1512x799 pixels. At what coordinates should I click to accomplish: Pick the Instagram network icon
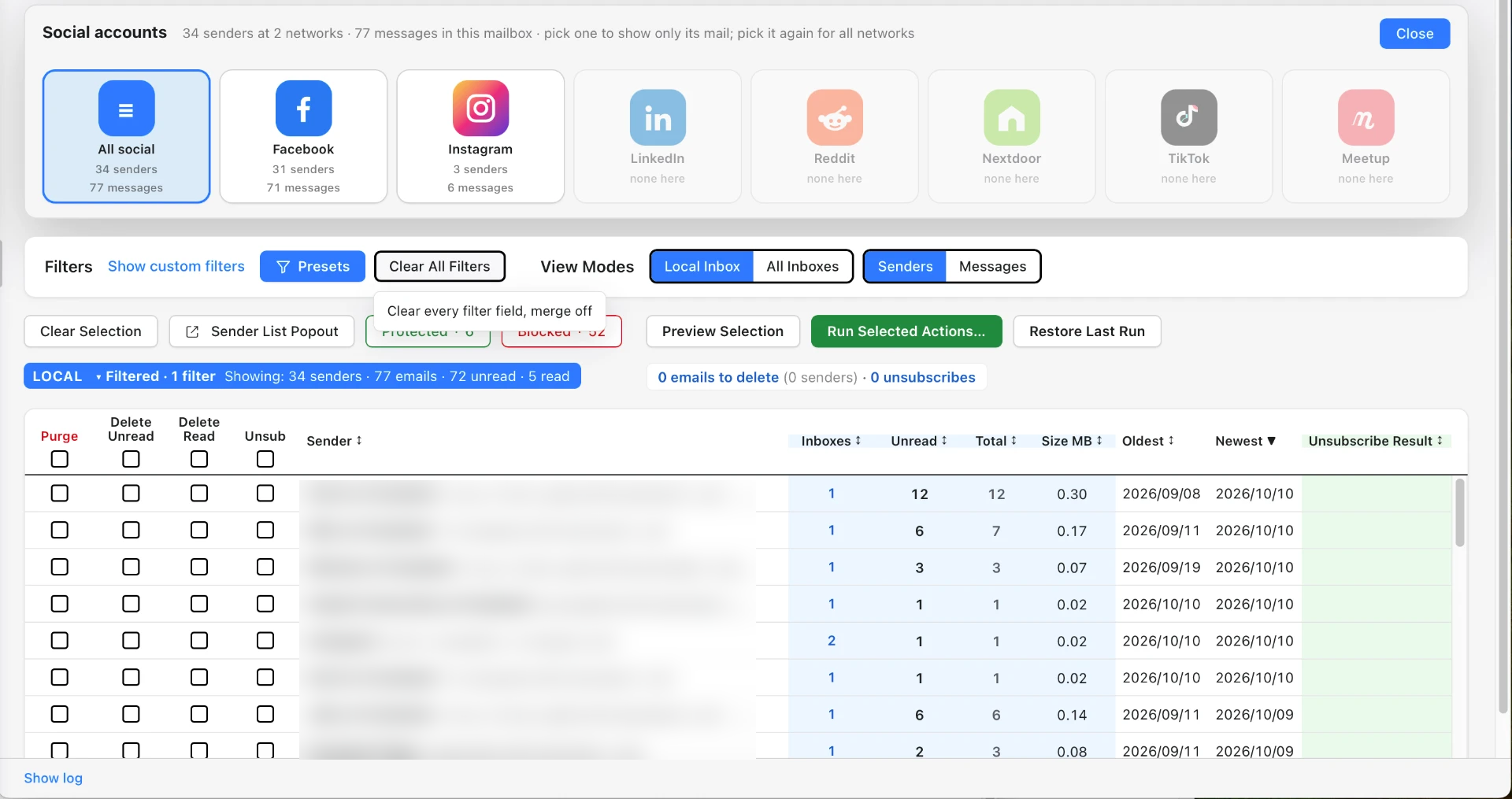point(480,109)
